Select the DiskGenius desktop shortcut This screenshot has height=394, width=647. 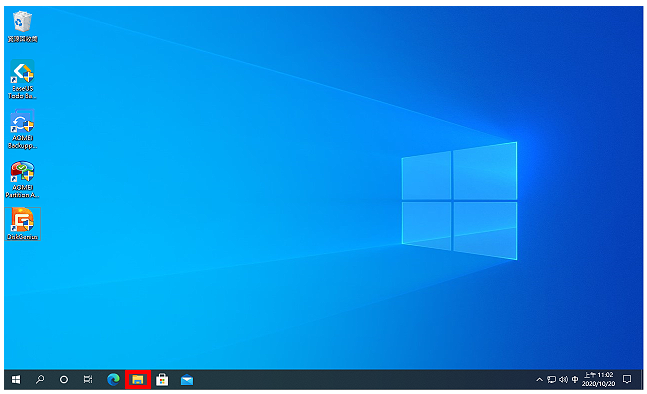(22, 224)
